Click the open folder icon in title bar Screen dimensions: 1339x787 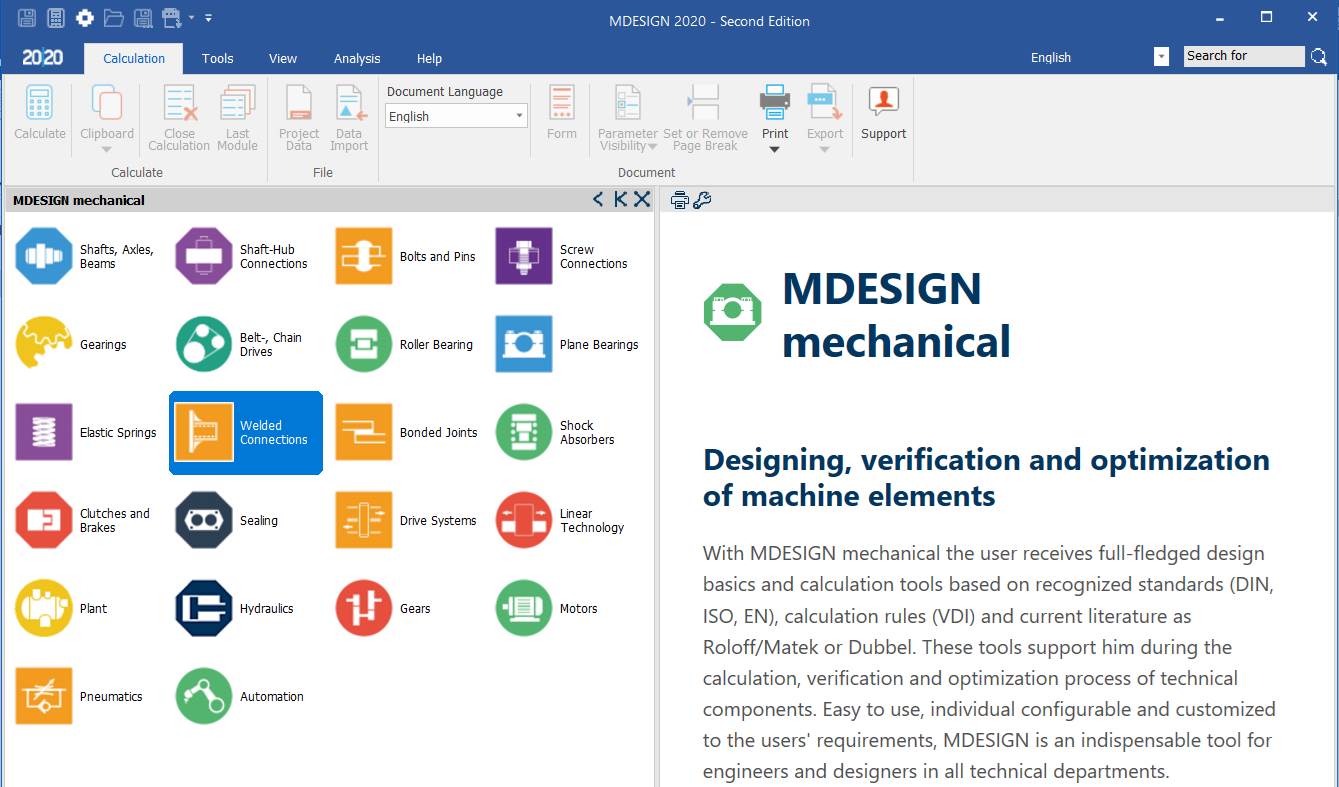[x=114, y=18]
